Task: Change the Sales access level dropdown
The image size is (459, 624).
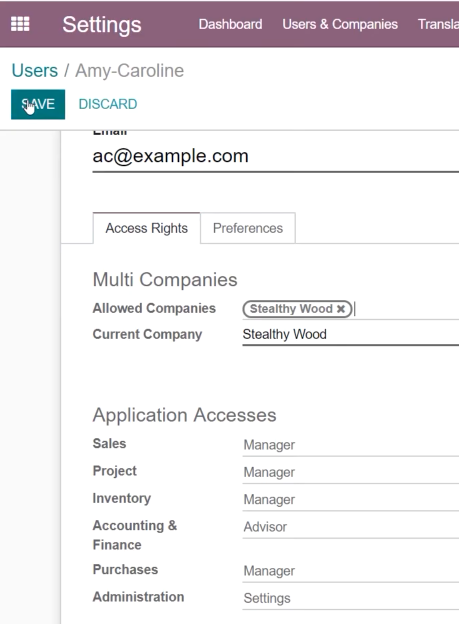Action: click(x=351, y=445)
